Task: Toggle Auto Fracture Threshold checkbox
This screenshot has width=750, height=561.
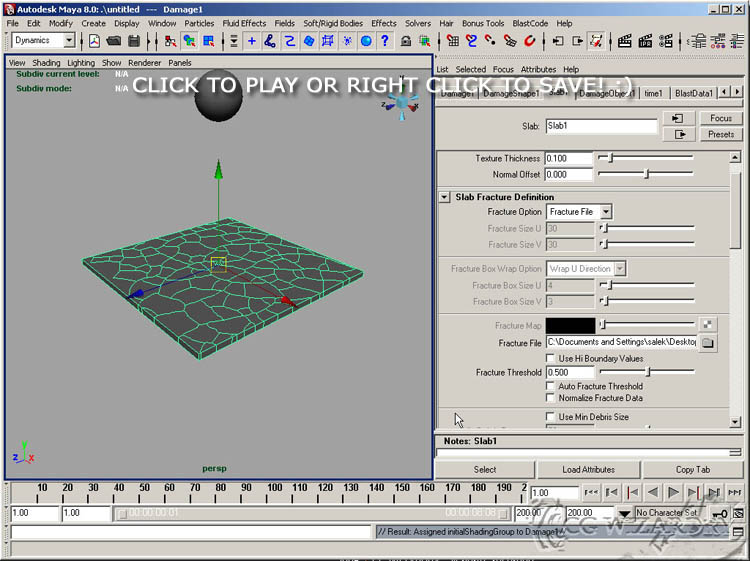Action: pos(551,386)
